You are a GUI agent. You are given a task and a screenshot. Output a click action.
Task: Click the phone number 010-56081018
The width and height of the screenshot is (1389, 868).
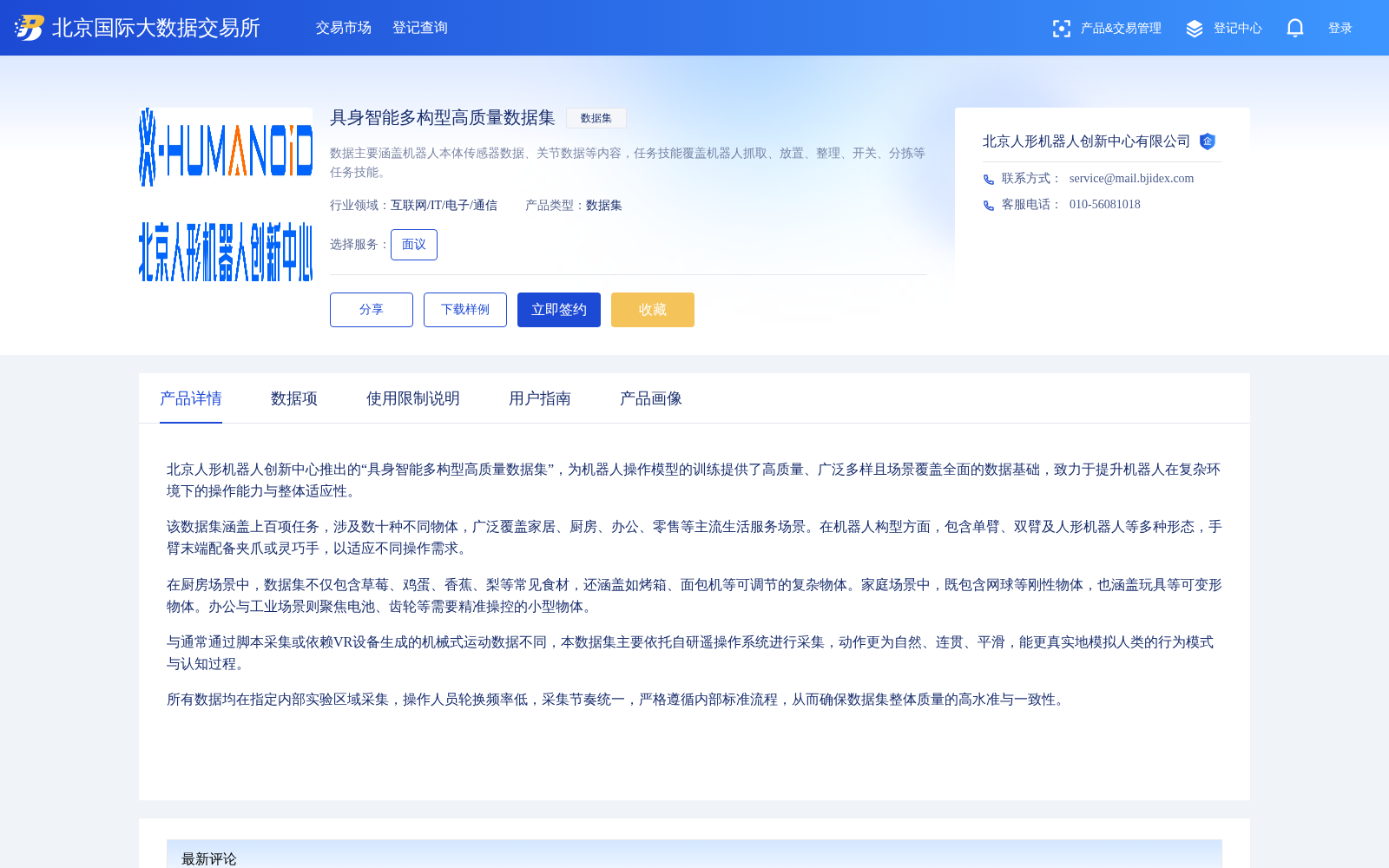(x=1105, y=204)
